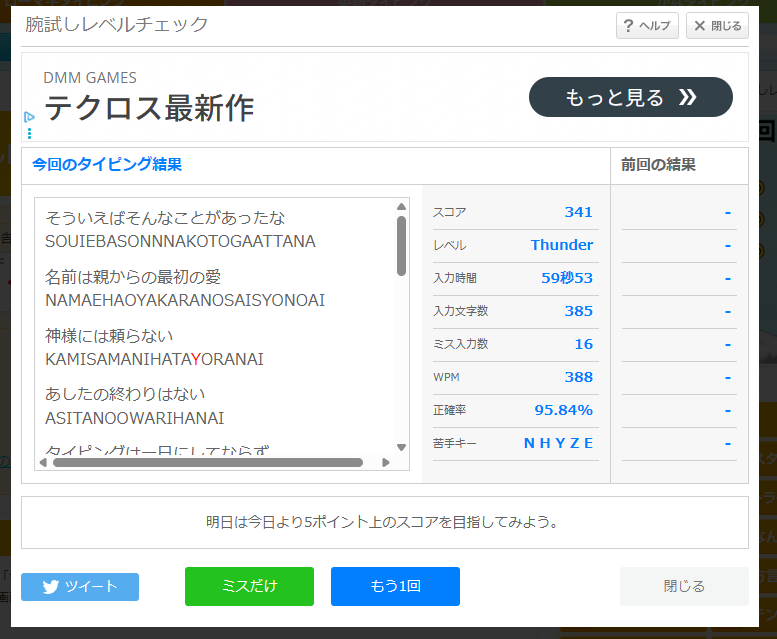The height and width of the screenshot is (639, 777).
Task: Select the 今回のタイピング結果 tab
Action: (x=107, y=164)
